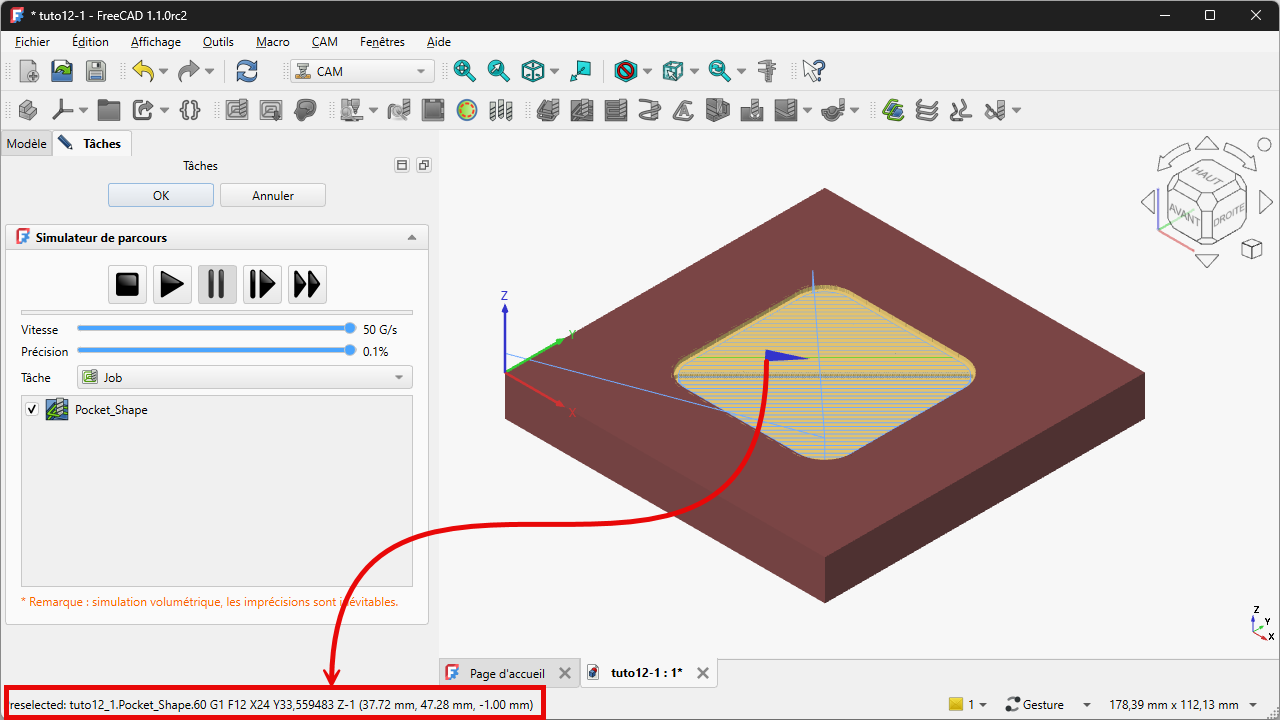Click the Stop simulation button
Screen dimensions: 1280x720
(128, 285)
